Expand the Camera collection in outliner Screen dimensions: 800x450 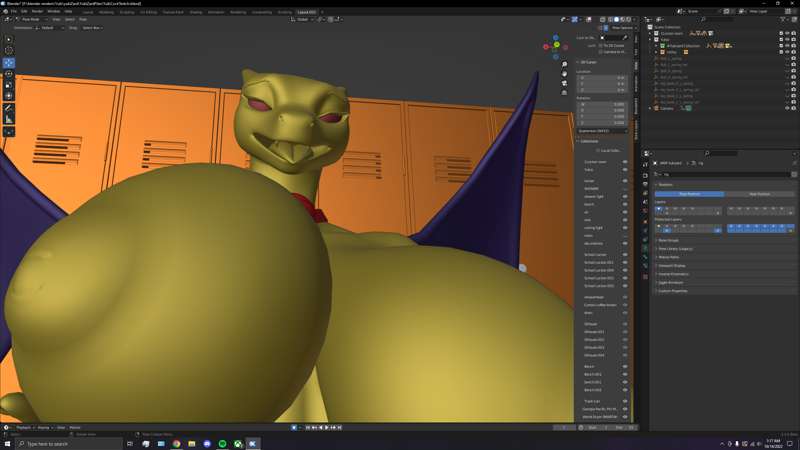point(650,108)
